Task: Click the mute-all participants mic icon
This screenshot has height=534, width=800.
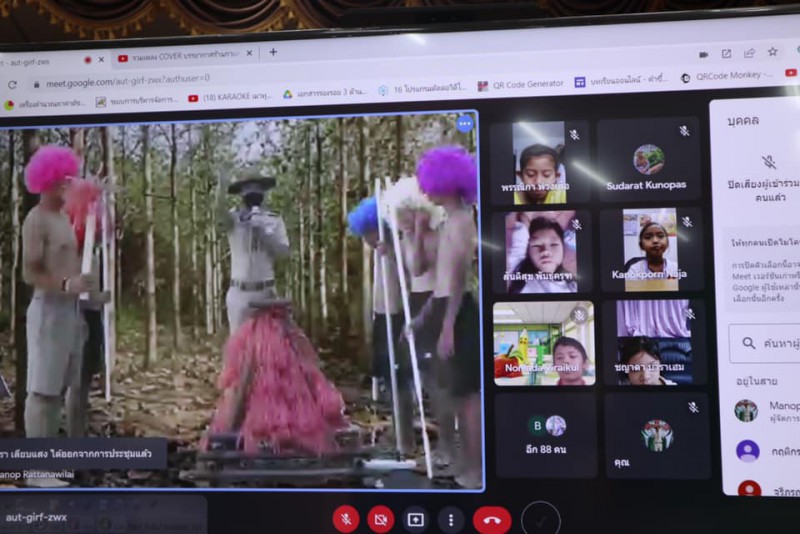Action: click(x=768, y=163)
